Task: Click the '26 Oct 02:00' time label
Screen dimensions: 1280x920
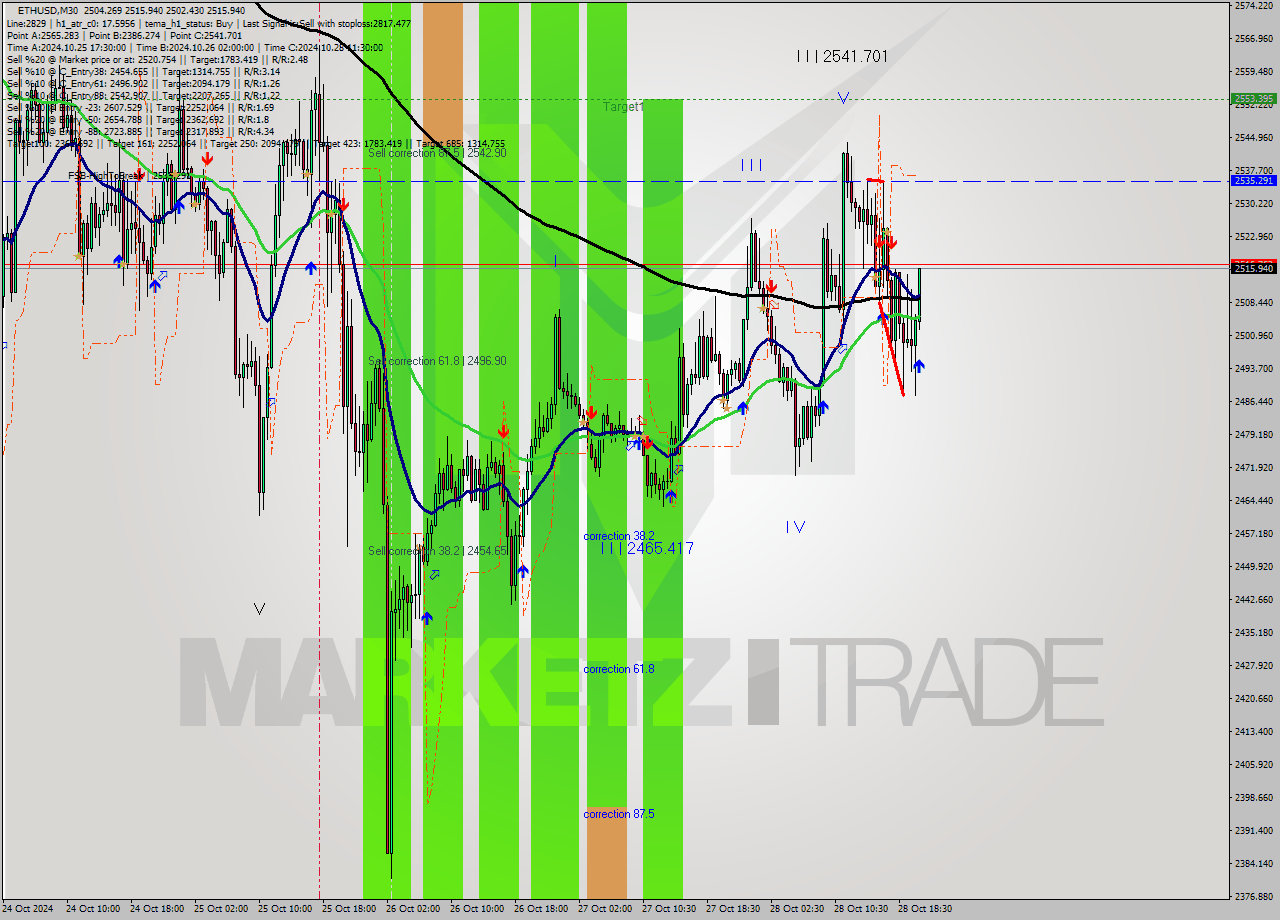Action: click(x=413, y=909)
